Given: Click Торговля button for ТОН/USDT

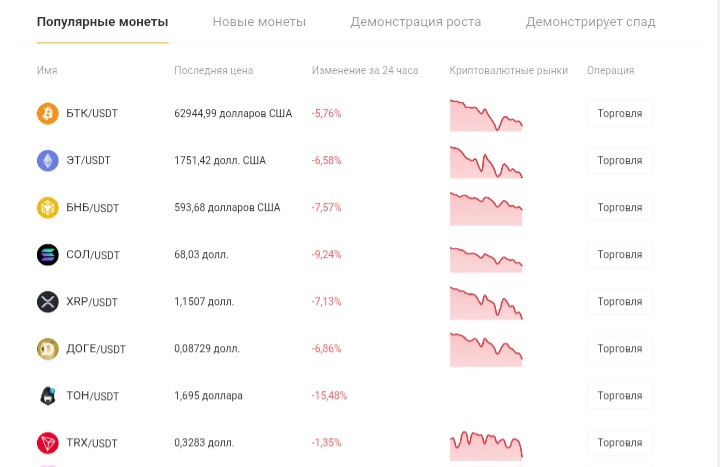Looking at the screenshot, I should pyautogui.click(x=620, y=396).
